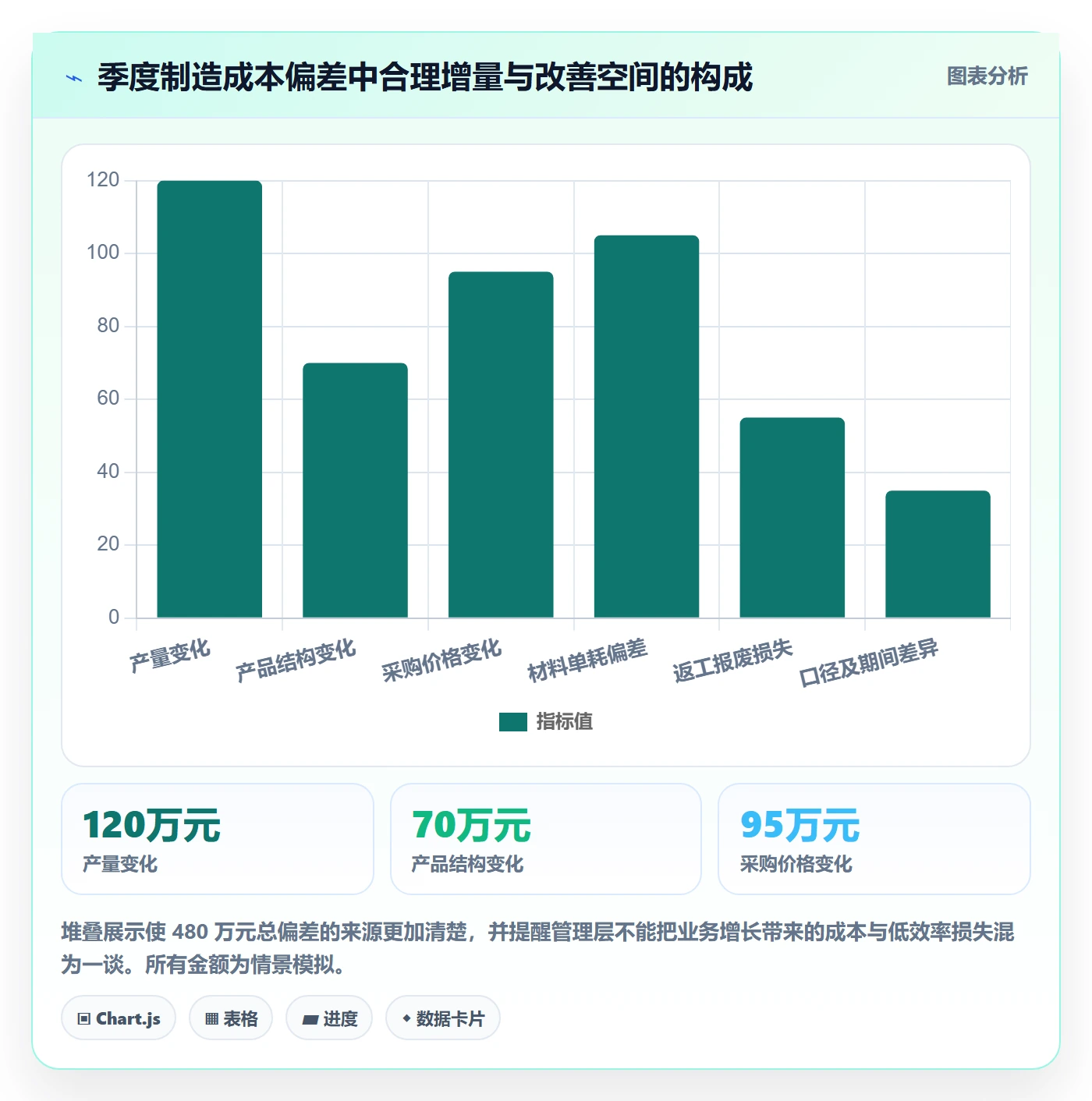Screen dimensions: 1092x1101
Task: Click the 材料单耗偏差 x-axis label
Action: pyautogui.click(x=587, y=660)
